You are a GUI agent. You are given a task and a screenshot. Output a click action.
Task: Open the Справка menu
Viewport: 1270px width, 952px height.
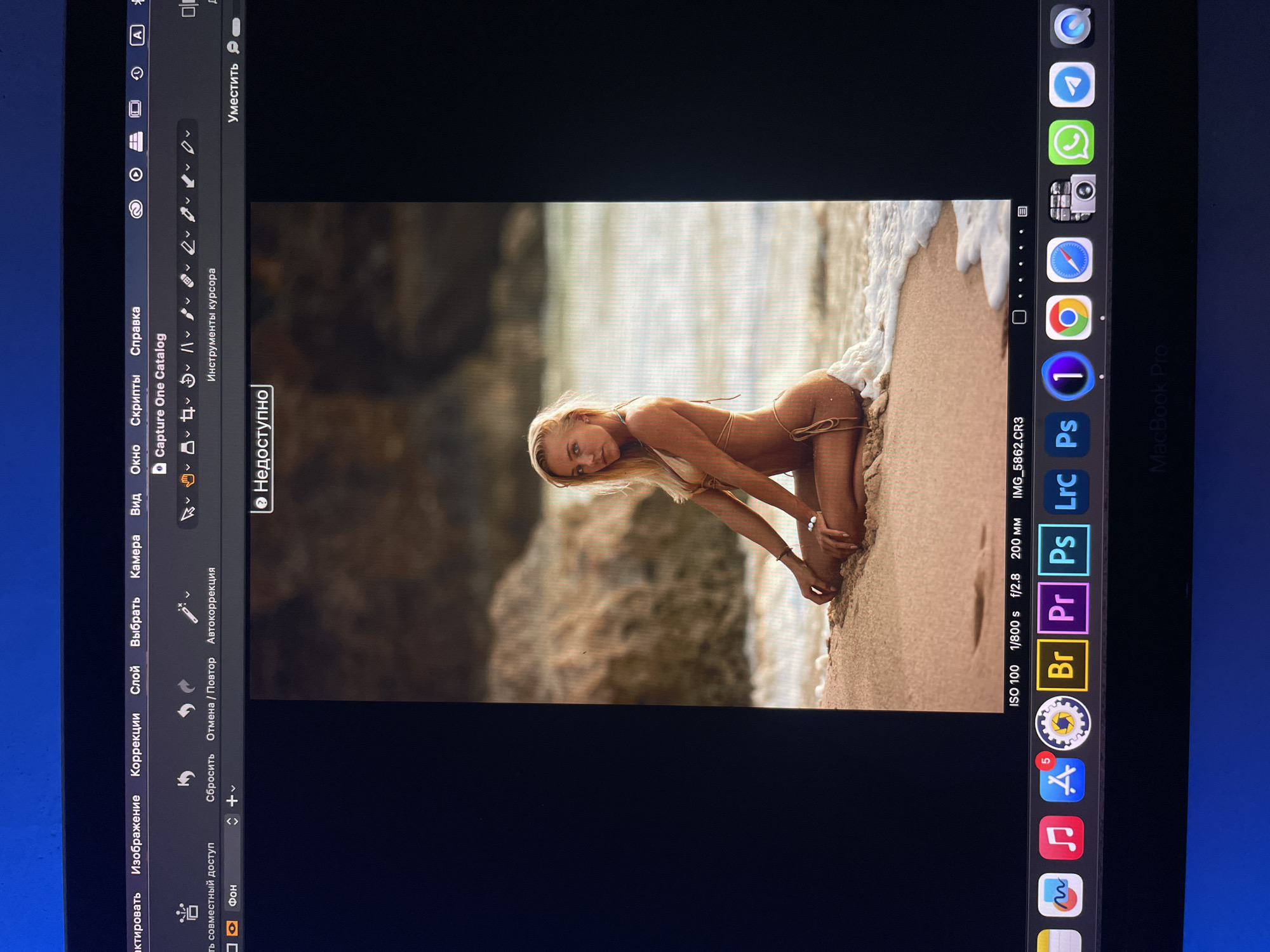pyautogui.click(x=136, y=331)
